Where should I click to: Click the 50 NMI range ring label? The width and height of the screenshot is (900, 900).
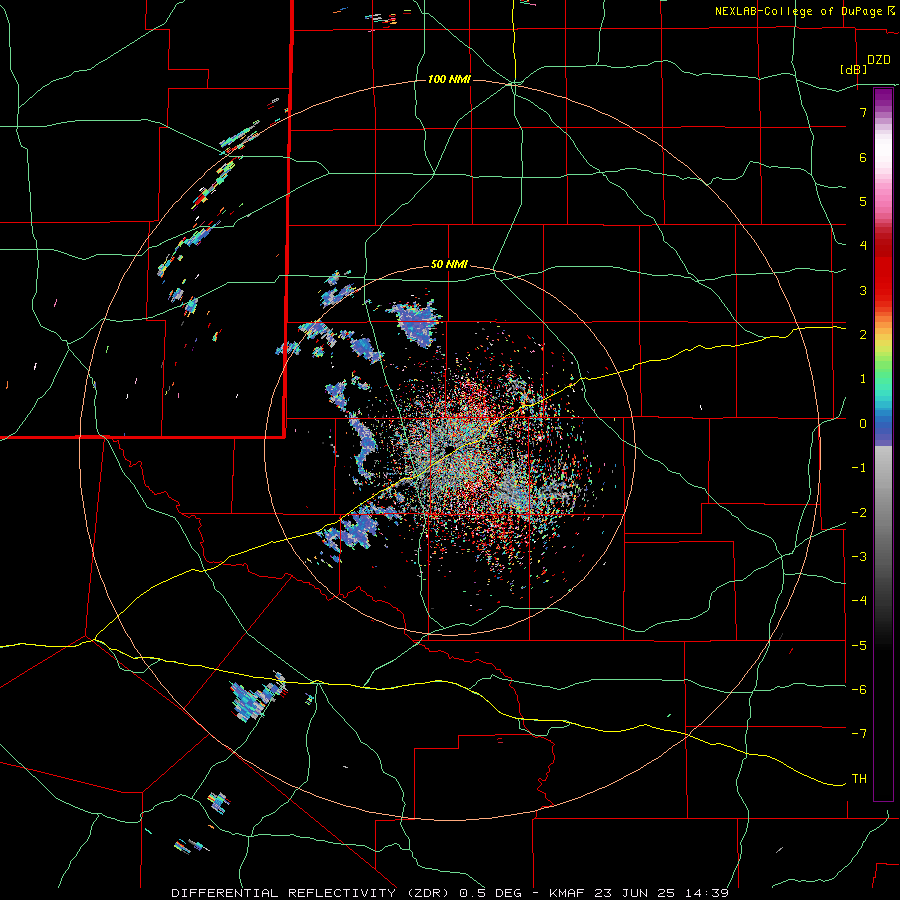point(449,265)
